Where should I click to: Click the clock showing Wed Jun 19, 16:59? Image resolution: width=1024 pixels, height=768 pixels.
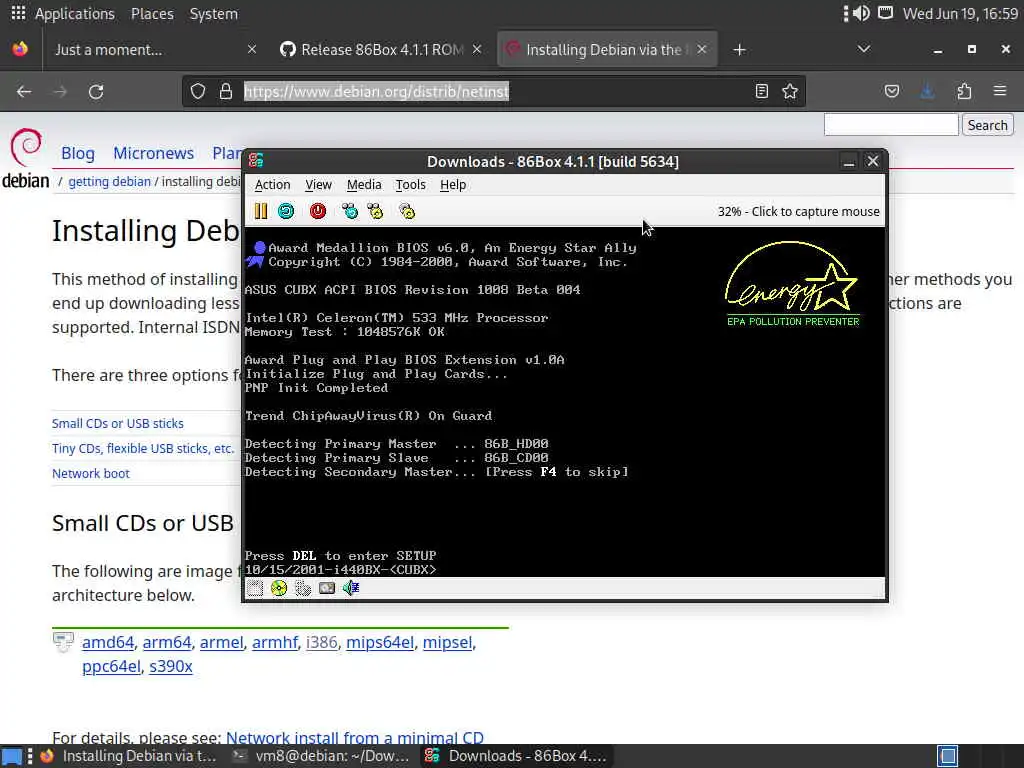tap(960, 14)
